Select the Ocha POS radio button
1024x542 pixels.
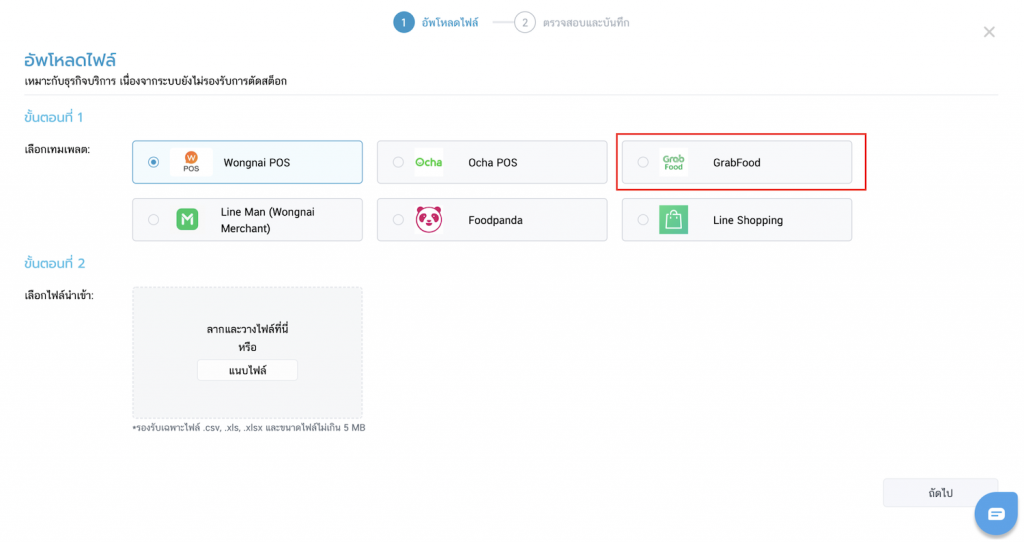pos(398,162)
